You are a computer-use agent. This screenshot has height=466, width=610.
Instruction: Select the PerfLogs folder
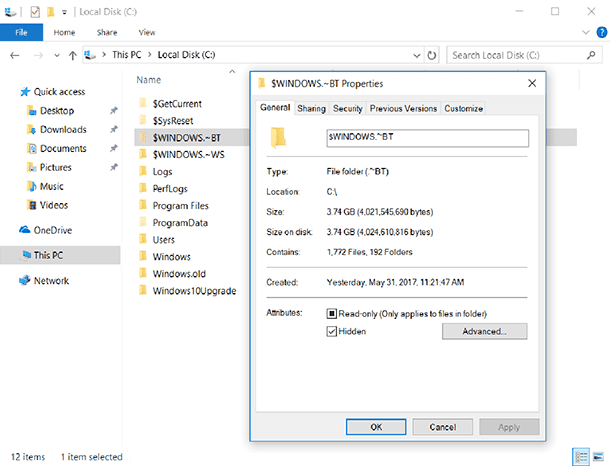point(170,189)
